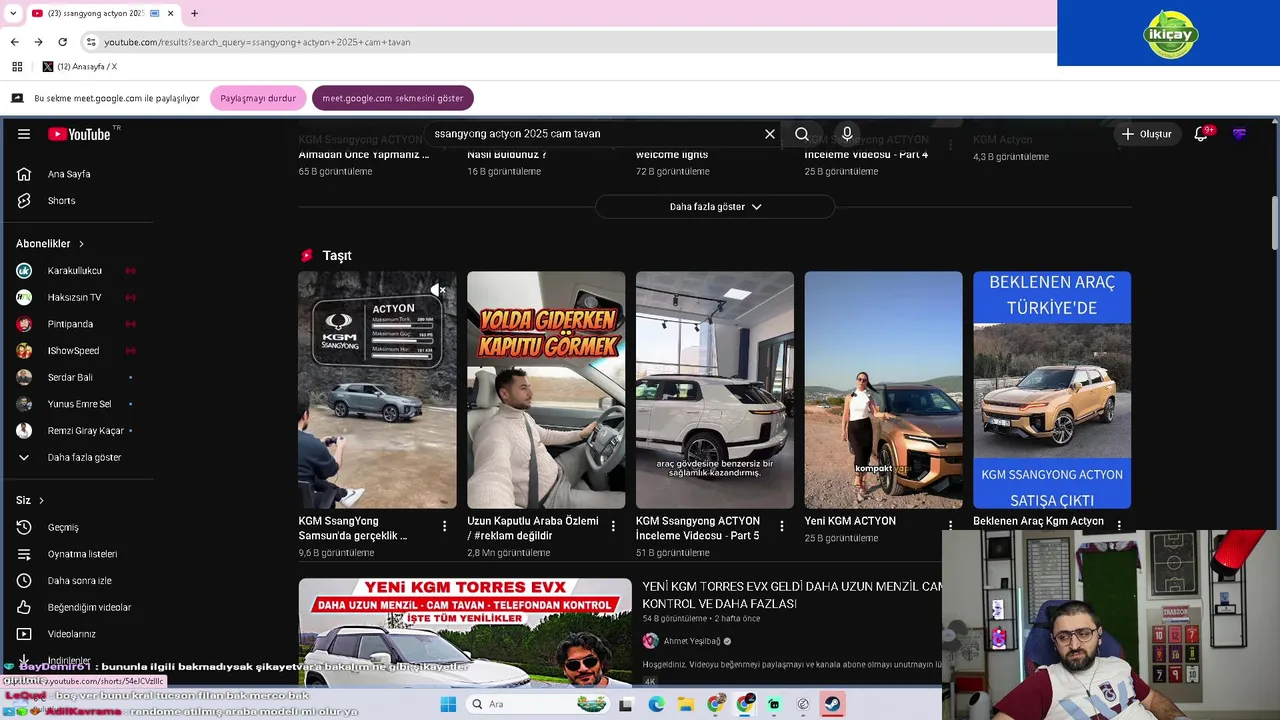Open the İnceleme Videosu Part 5 short

(715, 390)
